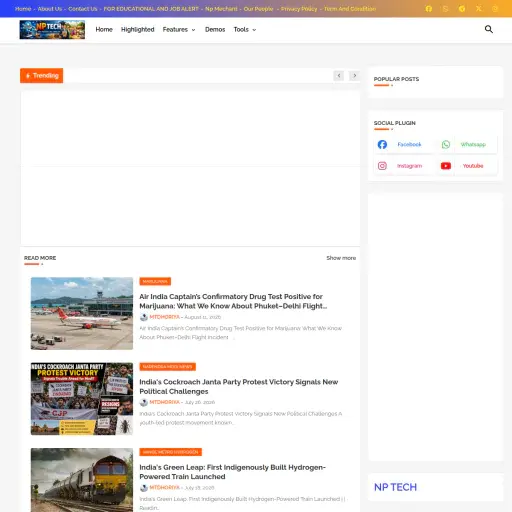Viewport: 512px width, 512px height.
Task: Open the Highlighted menu item
Action: point(138,30)
